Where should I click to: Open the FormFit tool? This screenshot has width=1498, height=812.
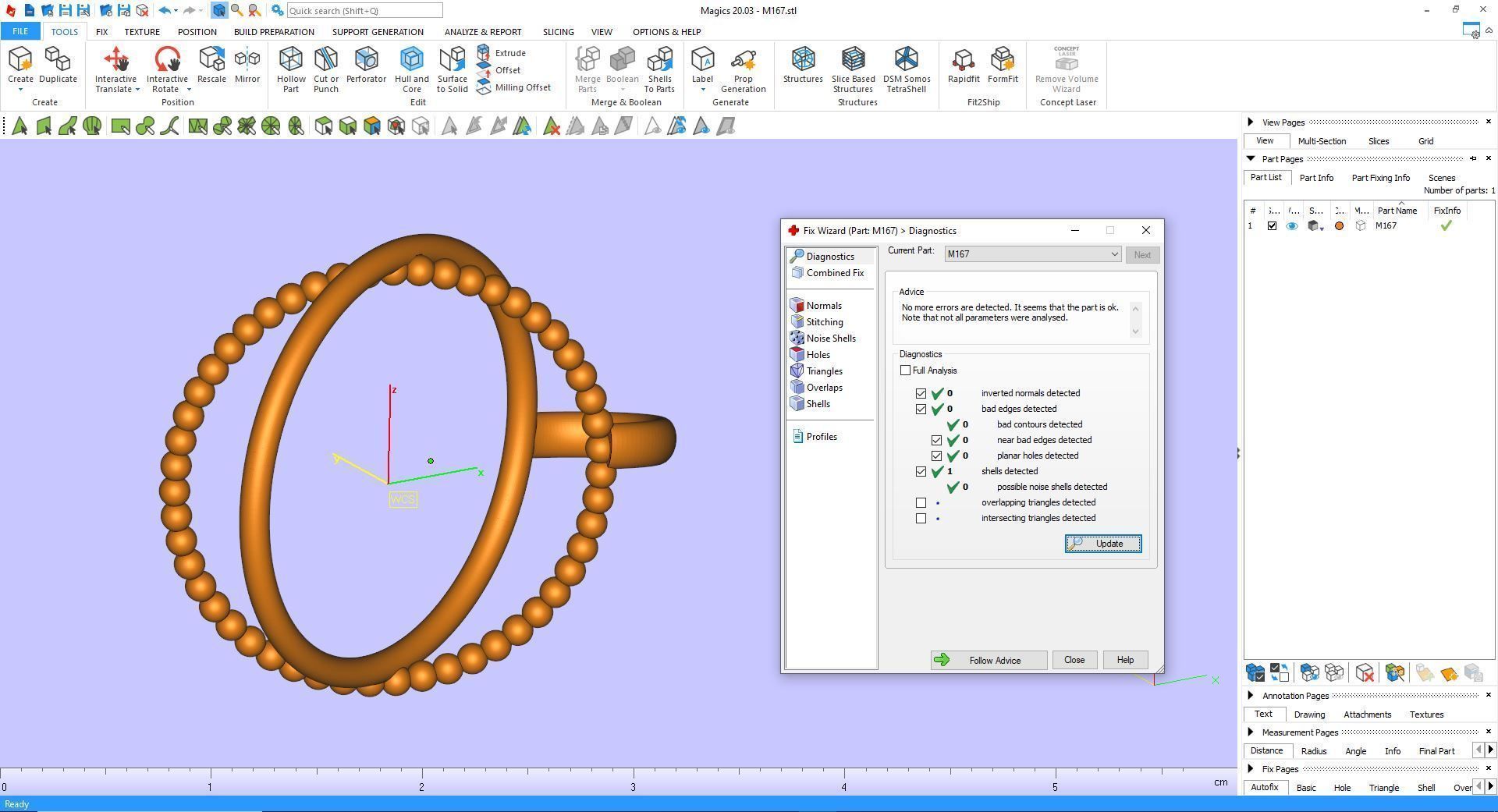tap(1003, 66)
